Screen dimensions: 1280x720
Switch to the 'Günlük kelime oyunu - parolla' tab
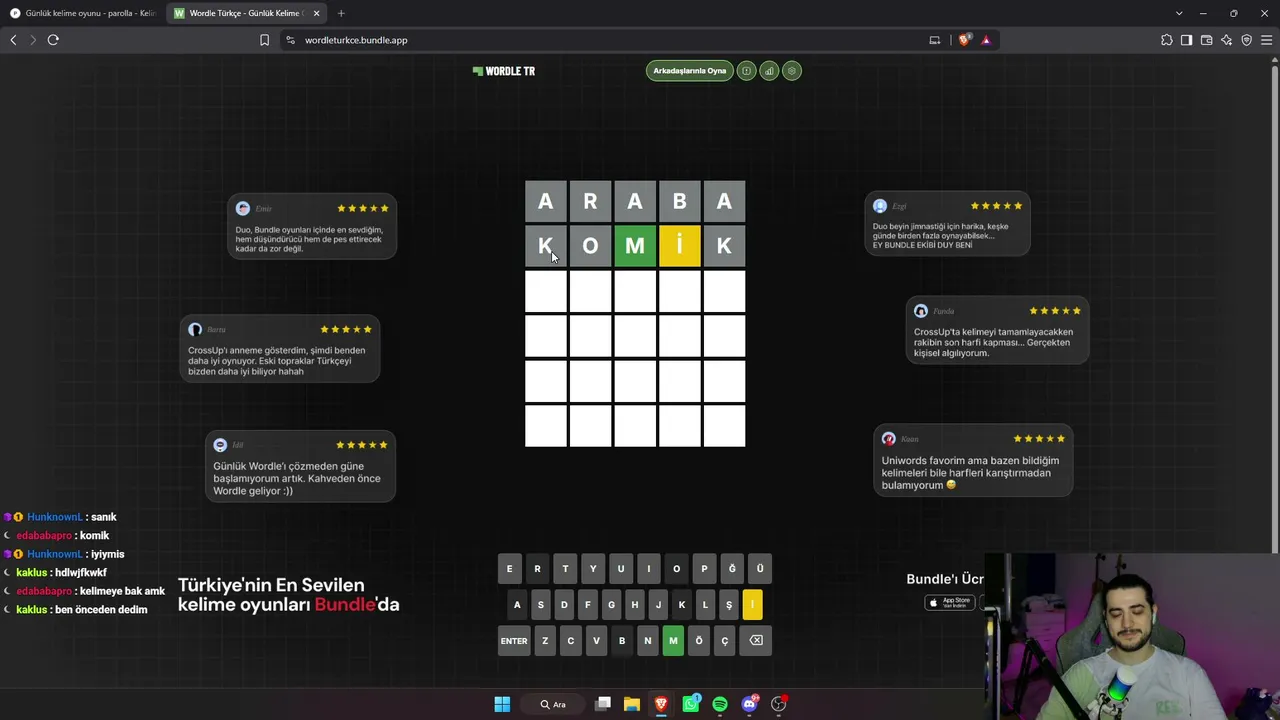click(x=82, y=13)
